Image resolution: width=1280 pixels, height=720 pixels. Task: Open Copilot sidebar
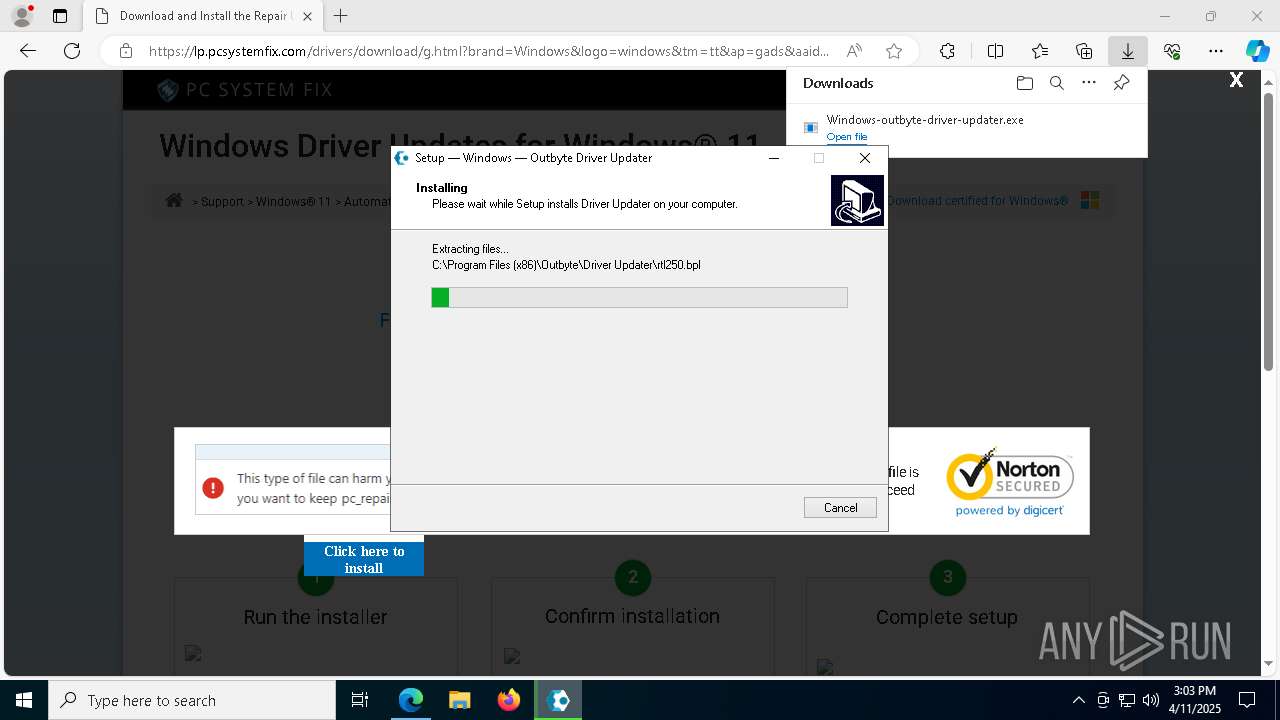[1257, 51]
